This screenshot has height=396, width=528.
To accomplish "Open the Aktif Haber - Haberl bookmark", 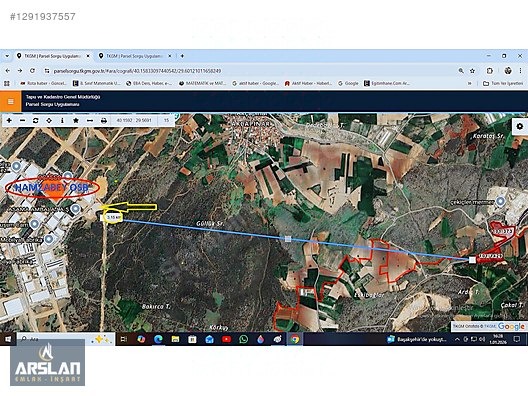I will tap(308, 83).
